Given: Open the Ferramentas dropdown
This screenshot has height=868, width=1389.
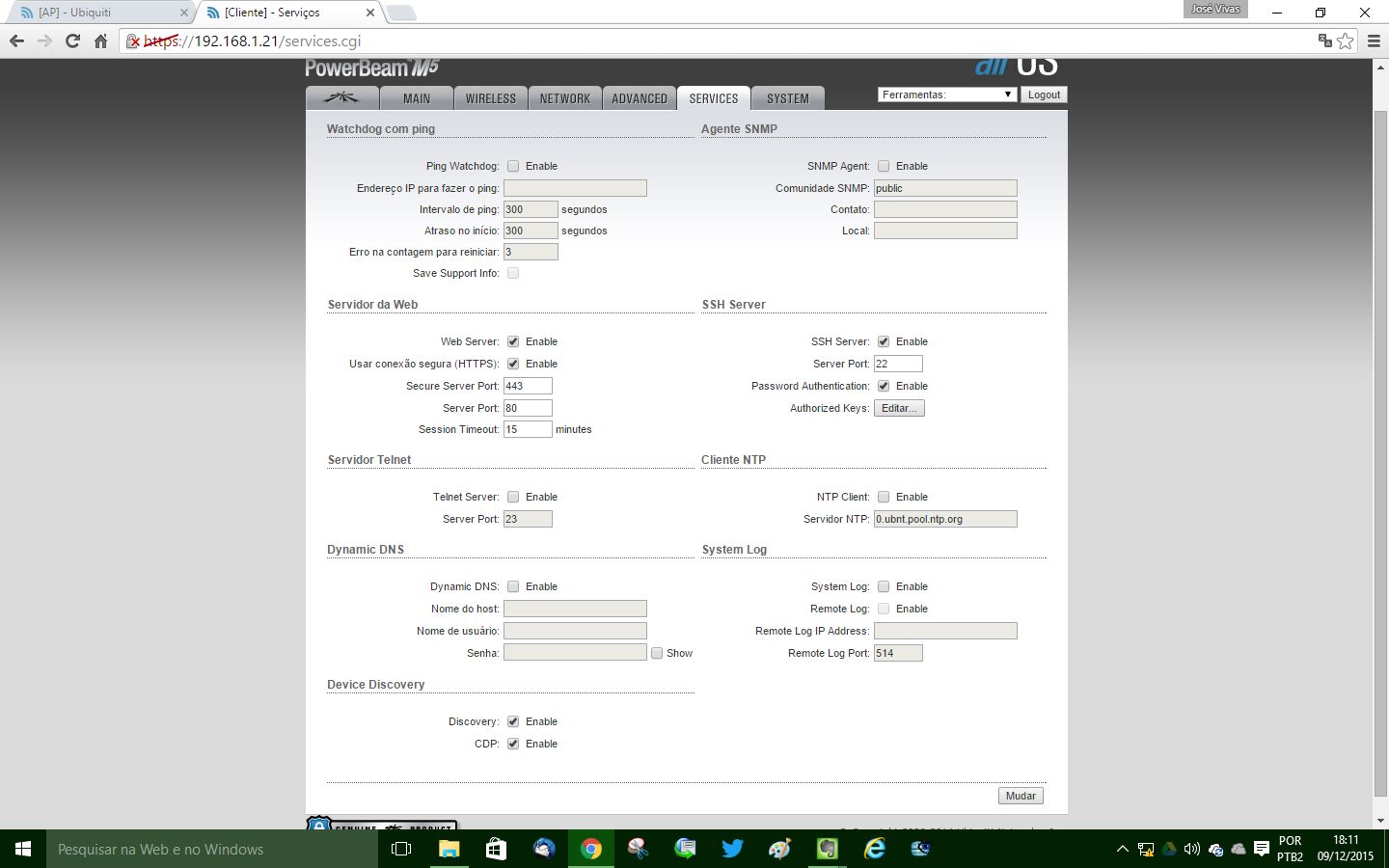Looking at the screenshot, I should click(946, 95).
